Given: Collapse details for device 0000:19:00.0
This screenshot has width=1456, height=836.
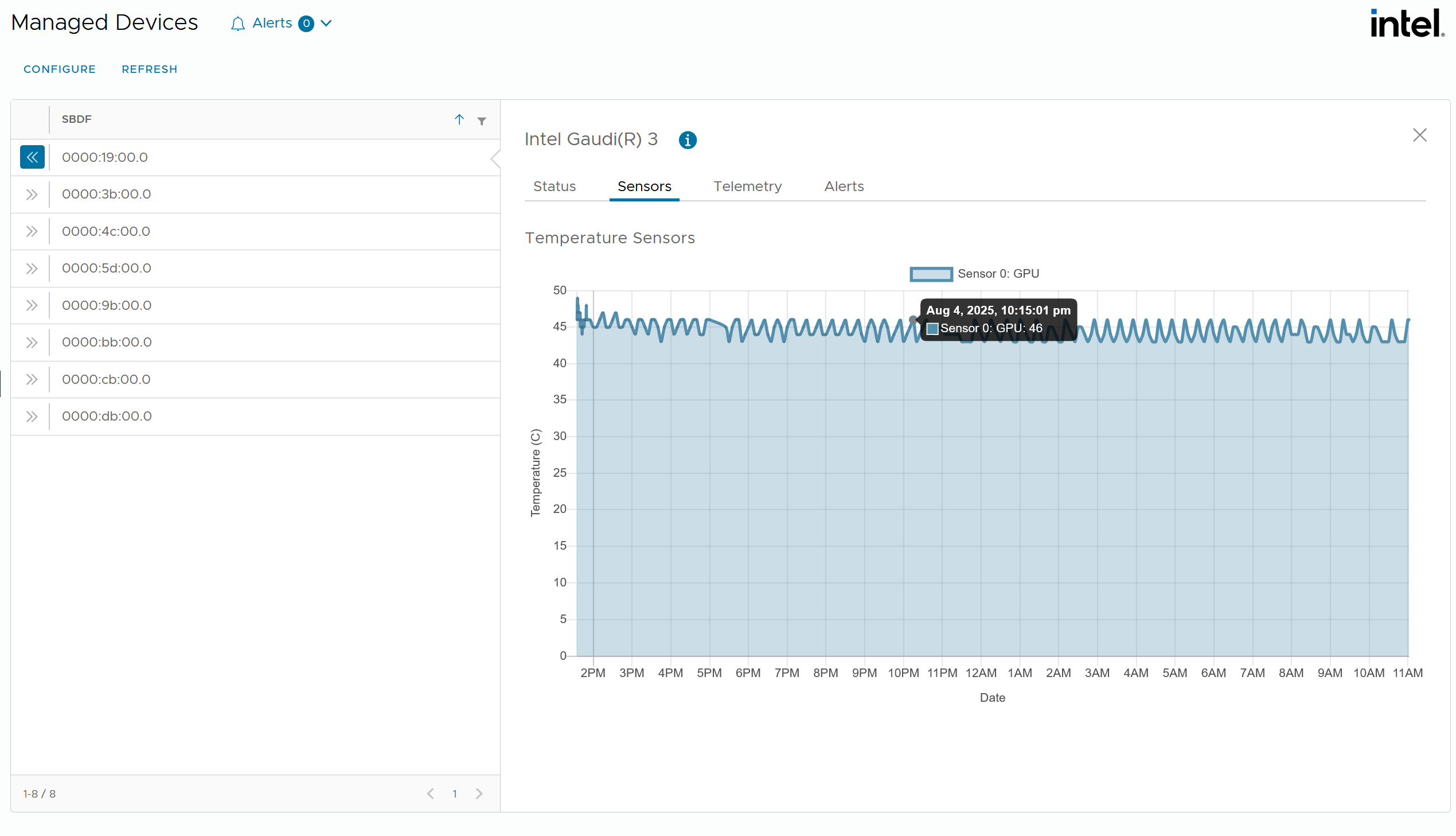Looking at the screenshot, I should coord(32,157).
